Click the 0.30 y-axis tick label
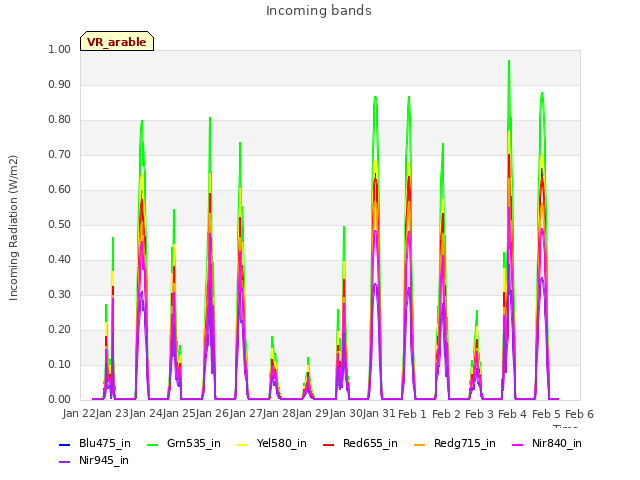640x480 pixels. (x=60, y=295)
